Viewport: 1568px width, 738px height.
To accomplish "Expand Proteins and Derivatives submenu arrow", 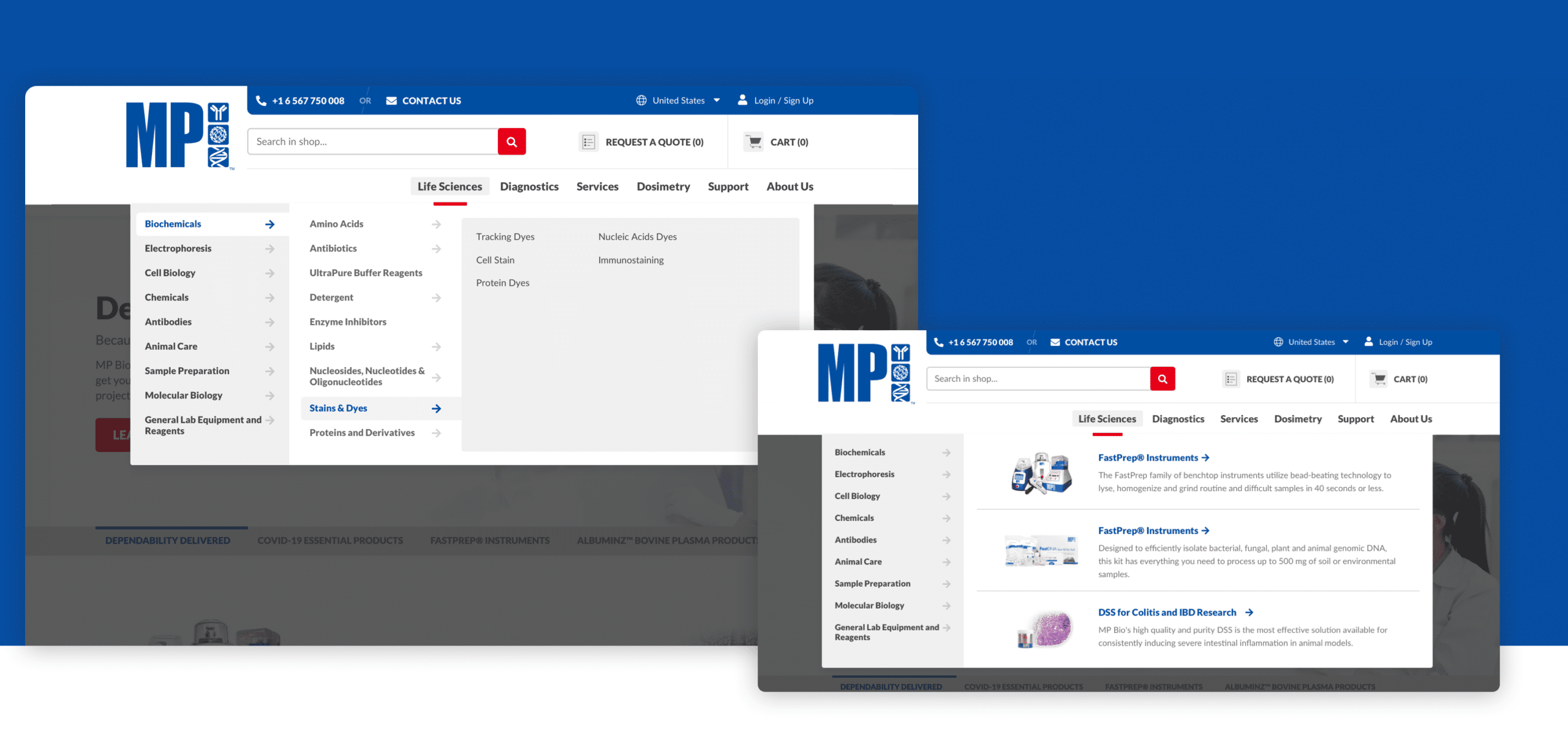I will pos(436,433).
